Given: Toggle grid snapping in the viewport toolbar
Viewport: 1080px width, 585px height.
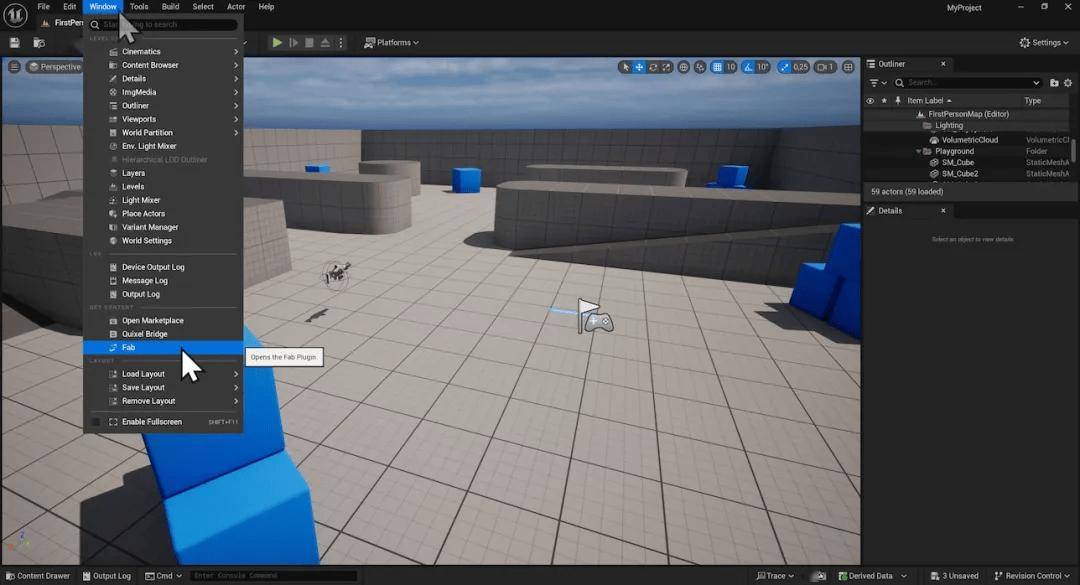Looking at the screenshot, I should pyautogui.click(x=718, y=67).
